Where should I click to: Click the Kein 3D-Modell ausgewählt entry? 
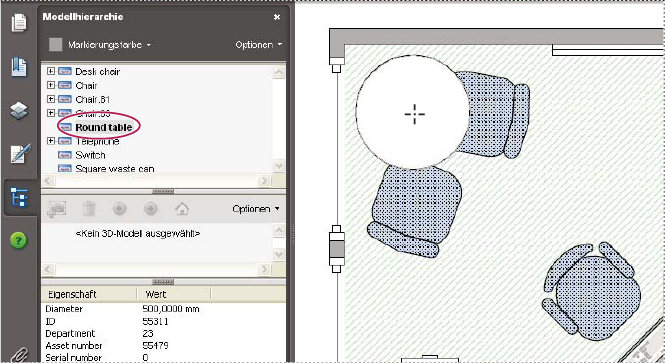(x=137, y=233)
